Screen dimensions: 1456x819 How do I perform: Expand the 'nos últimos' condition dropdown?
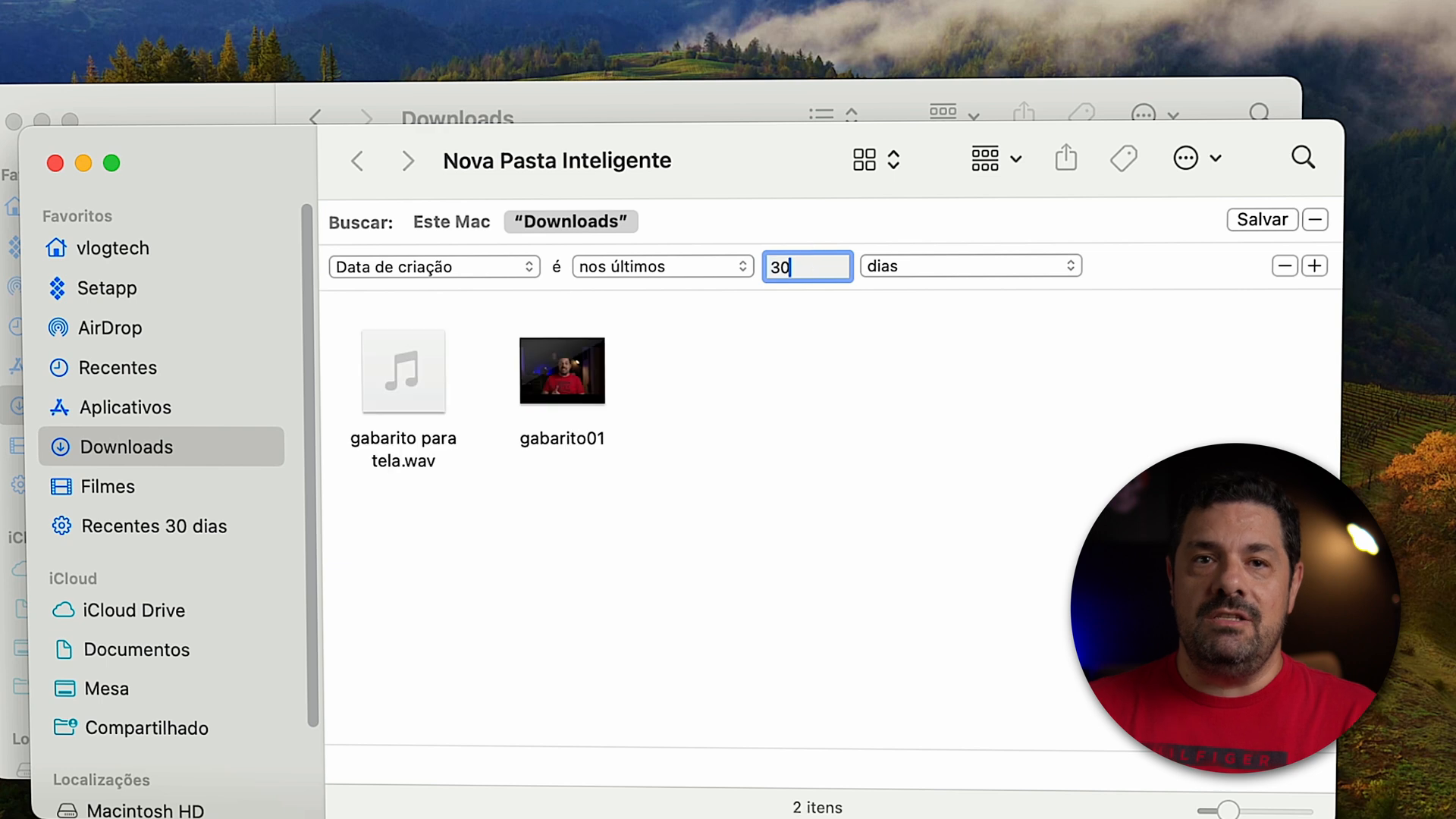pyautogui.click(x=662, y=265)
